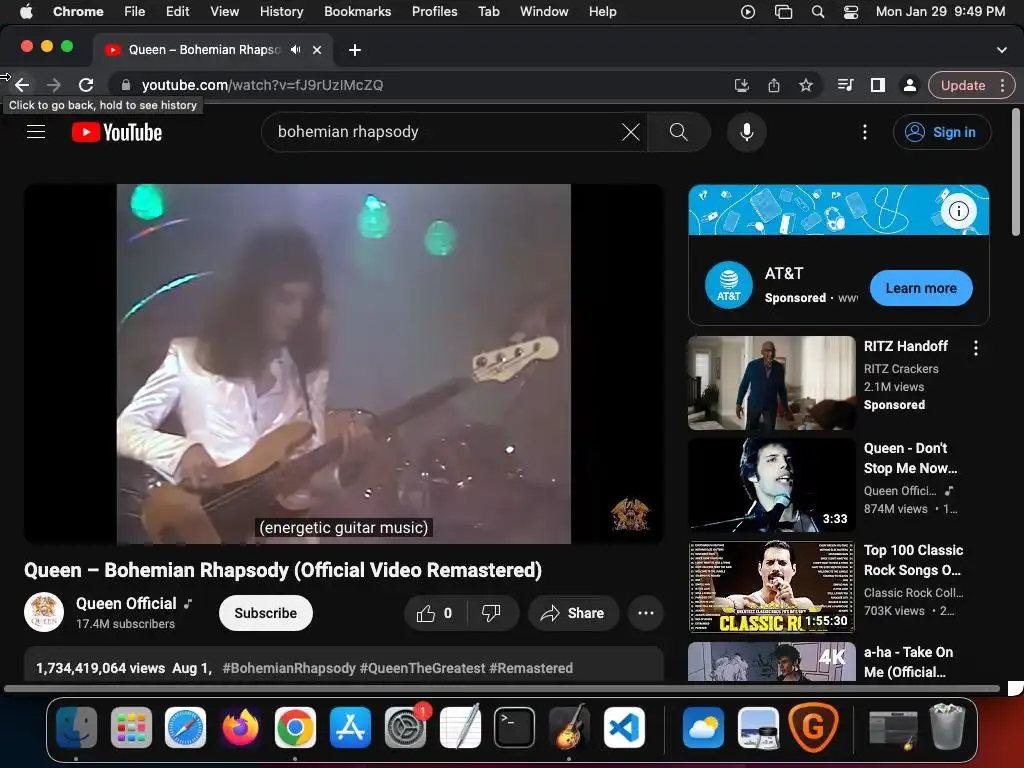Open Control Center in the menu bar
1024x768 pixels.
(x=851, y=12)
